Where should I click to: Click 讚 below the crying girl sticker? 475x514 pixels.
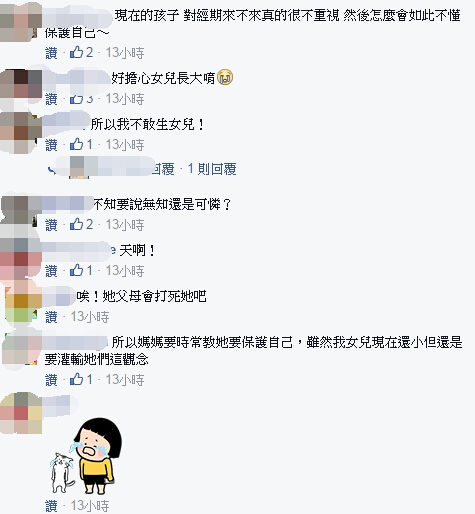(51, 506)
